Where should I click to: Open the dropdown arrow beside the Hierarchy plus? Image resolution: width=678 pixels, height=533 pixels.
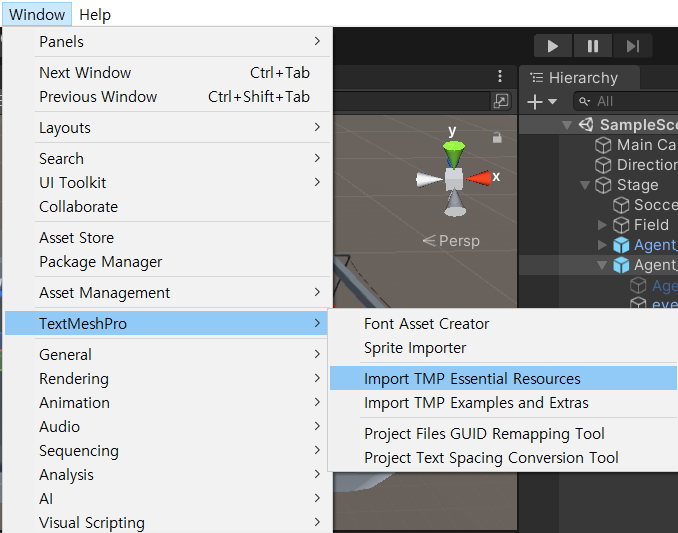[x=552, y=102]
